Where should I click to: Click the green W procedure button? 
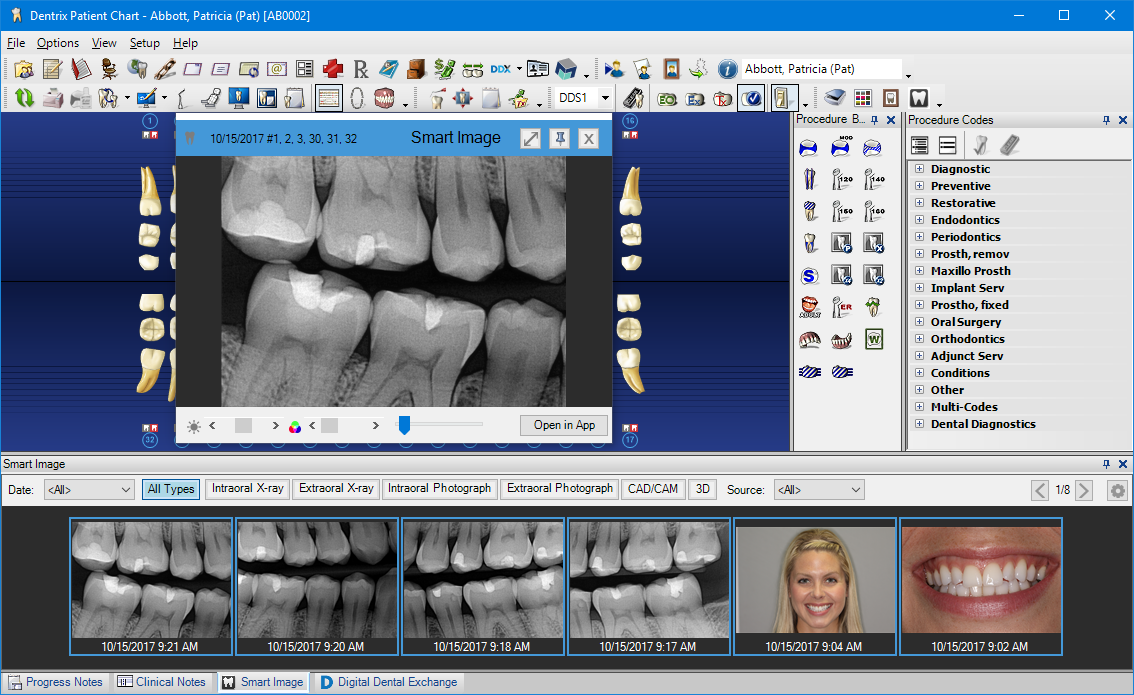click(x=874, y=339)
